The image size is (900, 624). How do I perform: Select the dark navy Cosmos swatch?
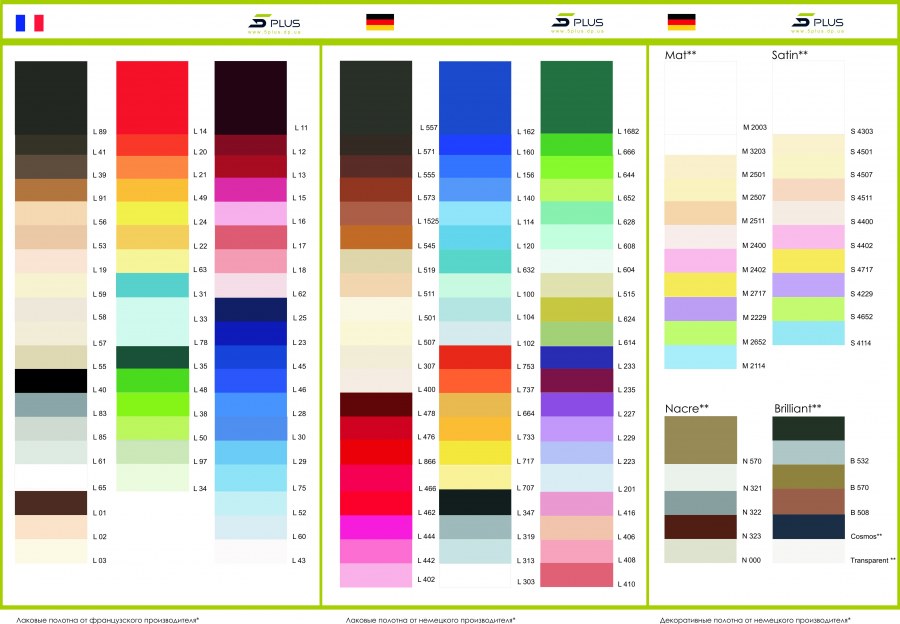coord(808,527)
